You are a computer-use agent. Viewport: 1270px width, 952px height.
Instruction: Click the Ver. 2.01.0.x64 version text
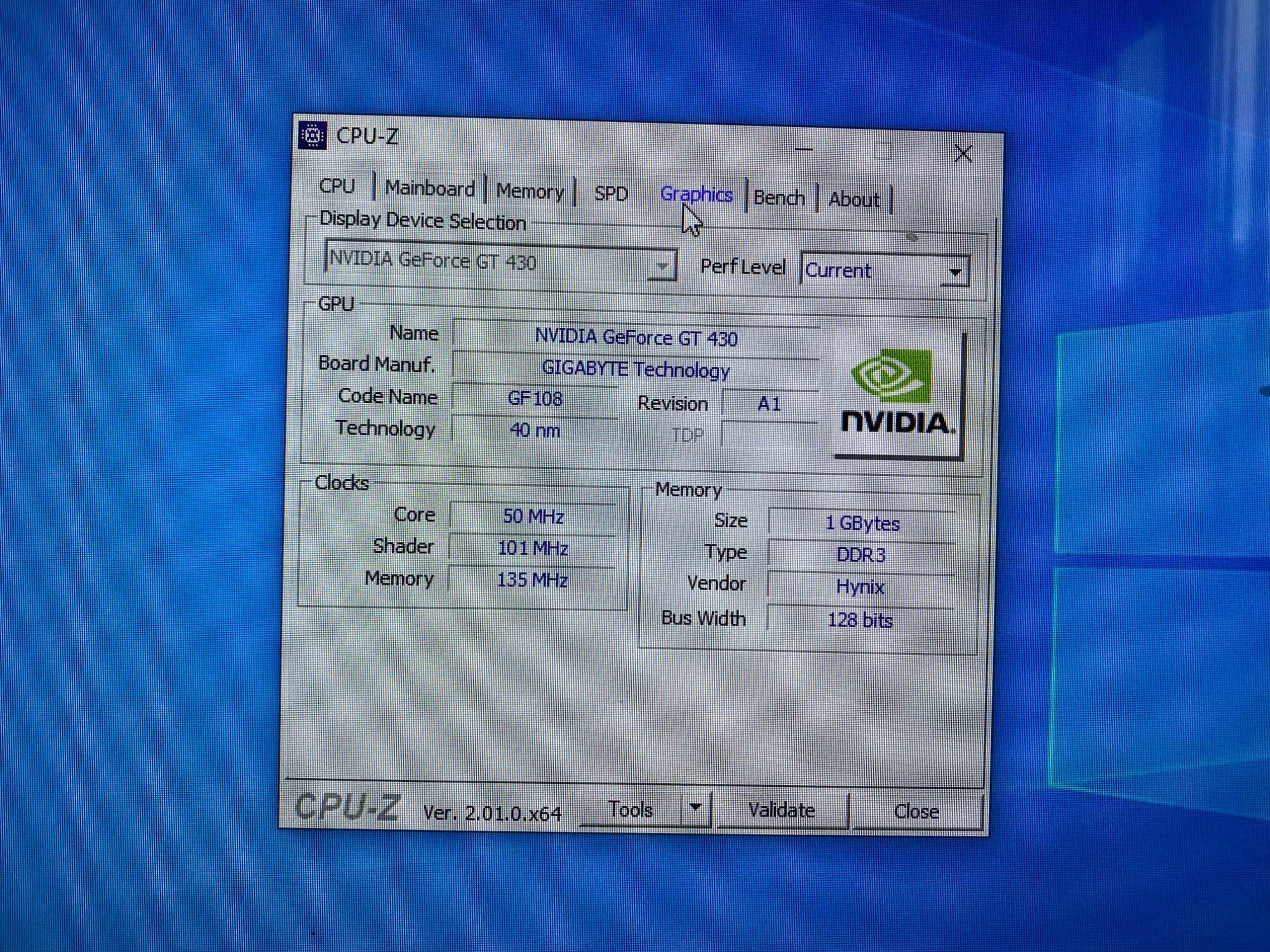point(492,813)
